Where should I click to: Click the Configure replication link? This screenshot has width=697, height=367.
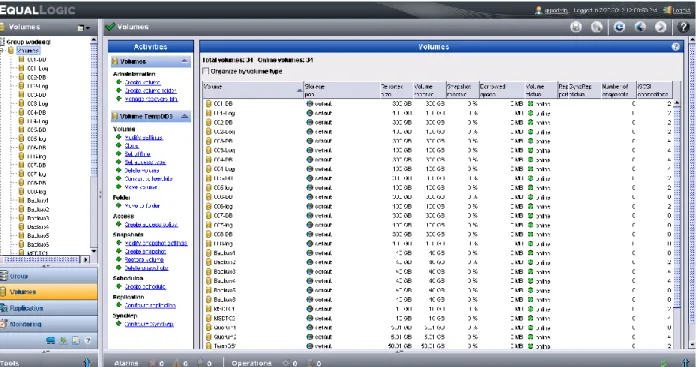pyautogui.click(x=150, y=306)
